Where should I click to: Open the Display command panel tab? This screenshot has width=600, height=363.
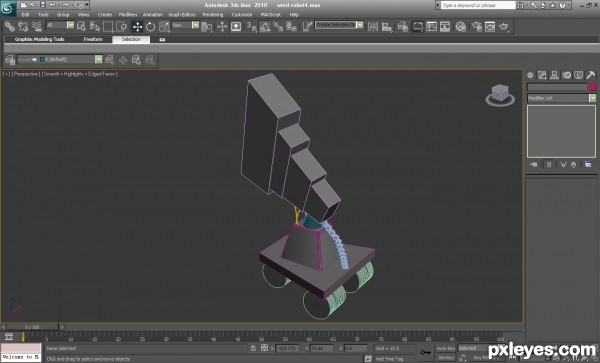point(579,75)
